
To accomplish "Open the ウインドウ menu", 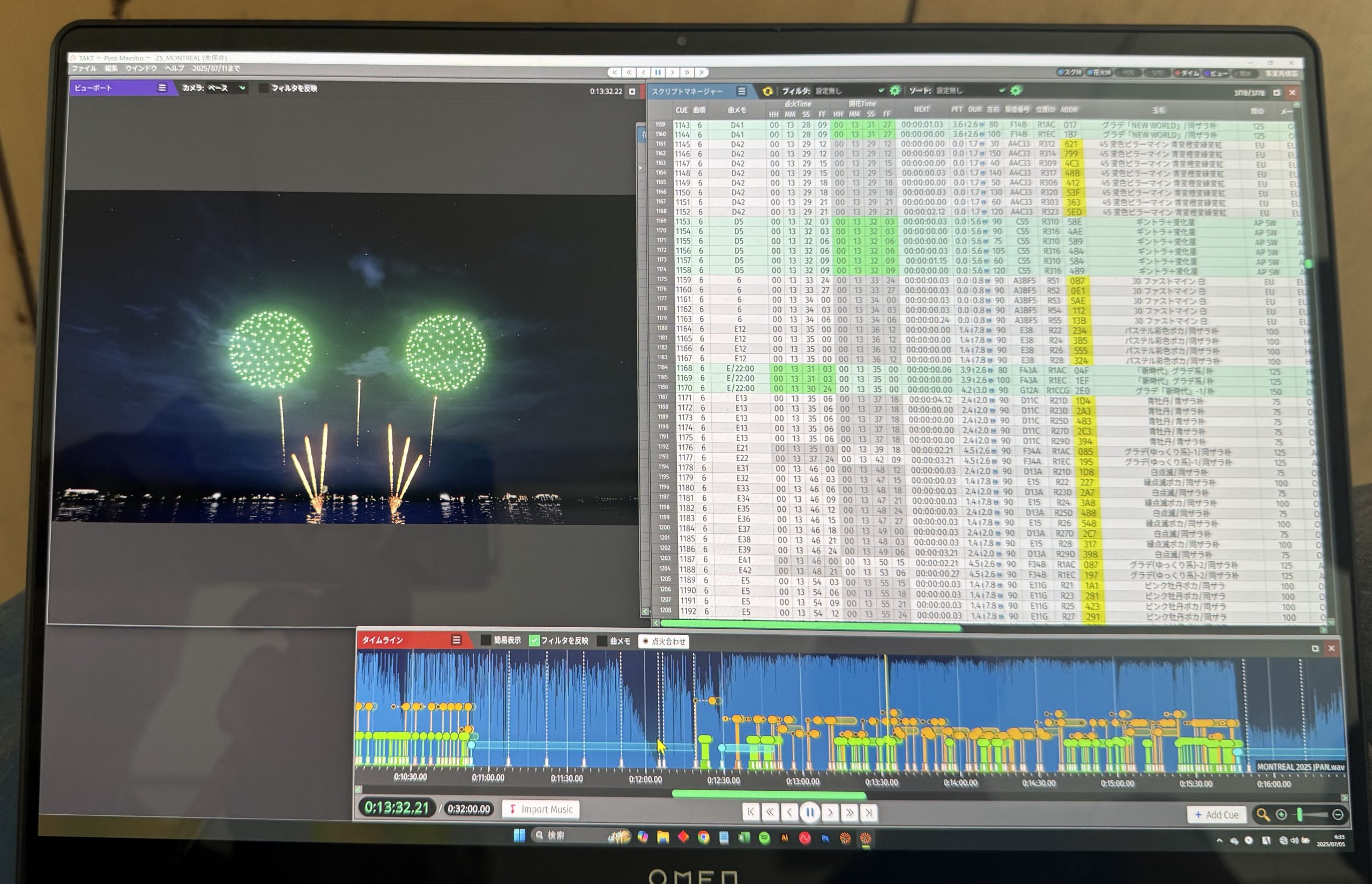I will click(141, 68).
